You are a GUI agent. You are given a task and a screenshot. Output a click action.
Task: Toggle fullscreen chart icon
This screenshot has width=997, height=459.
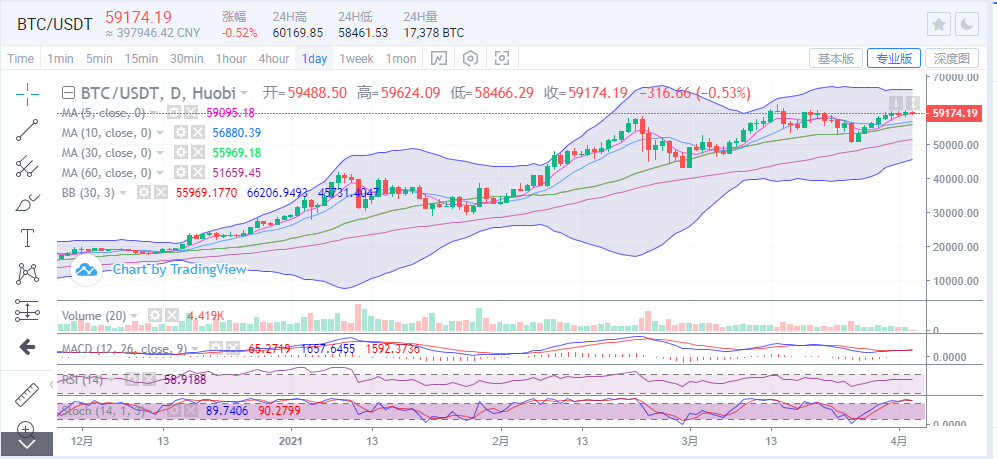point(502,58)
